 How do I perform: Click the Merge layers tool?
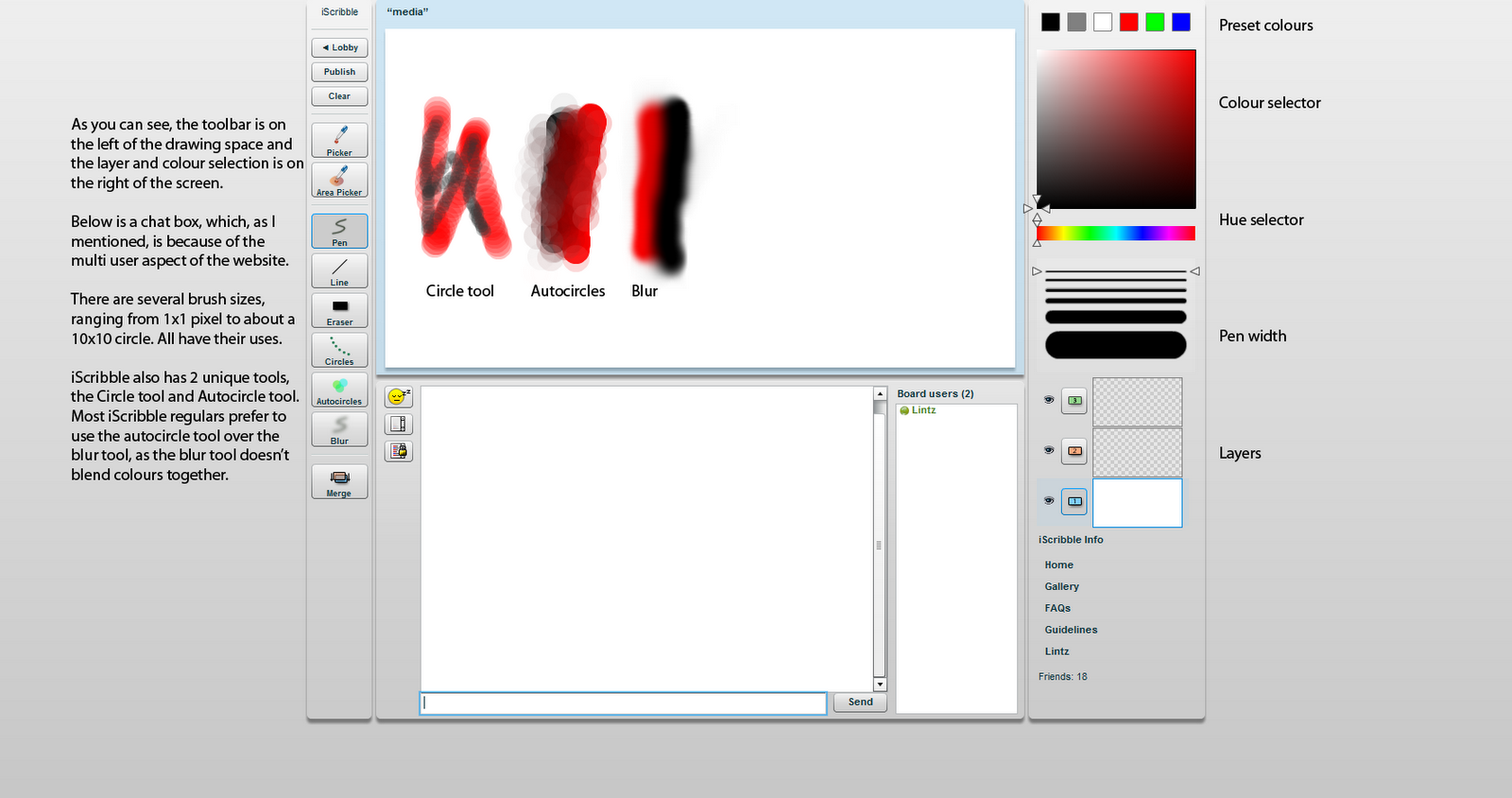tap(339, 481)
